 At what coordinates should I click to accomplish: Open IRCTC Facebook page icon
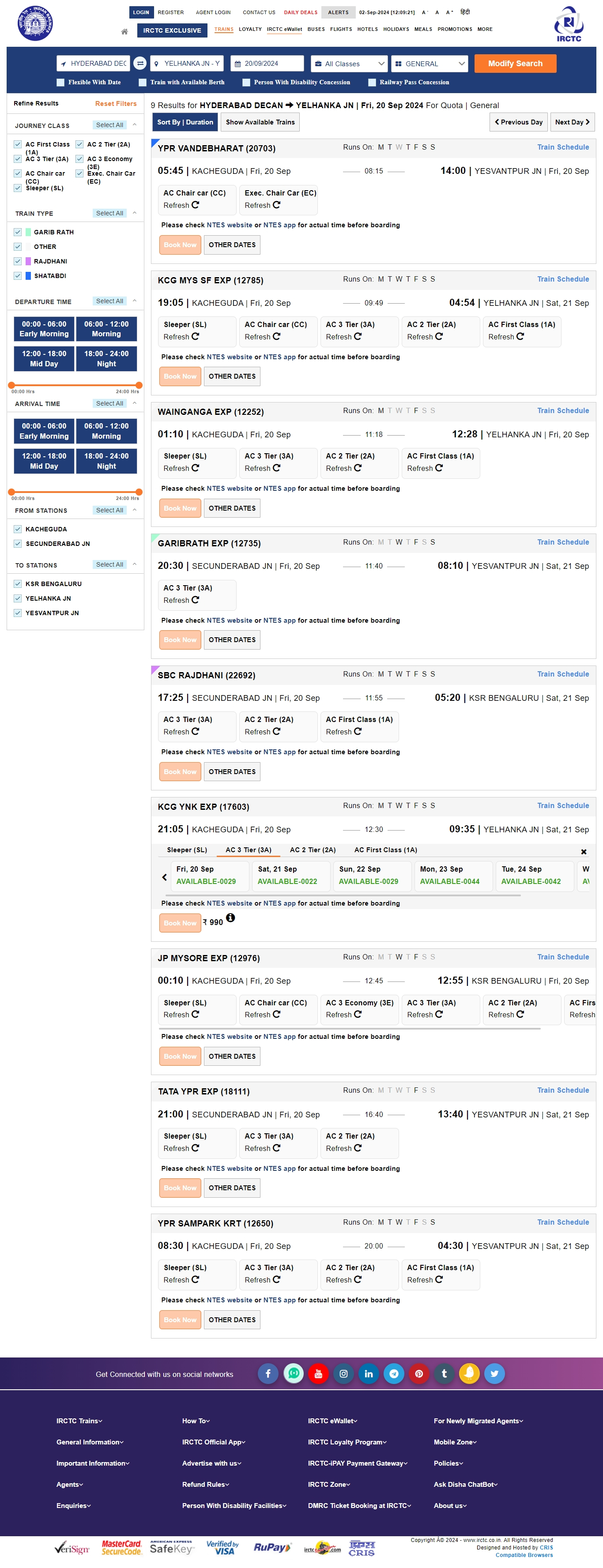[268, 1374]
